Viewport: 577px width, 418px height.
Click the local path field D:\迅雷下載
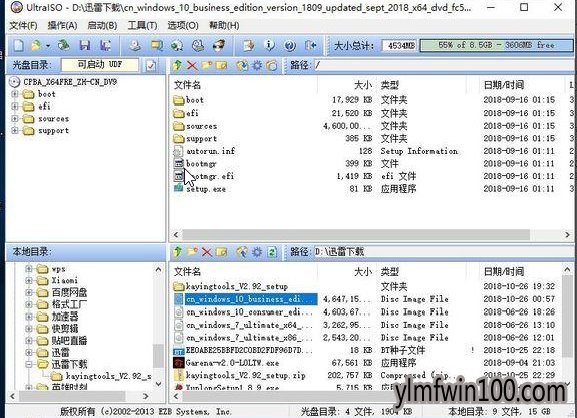pos(443,252)
